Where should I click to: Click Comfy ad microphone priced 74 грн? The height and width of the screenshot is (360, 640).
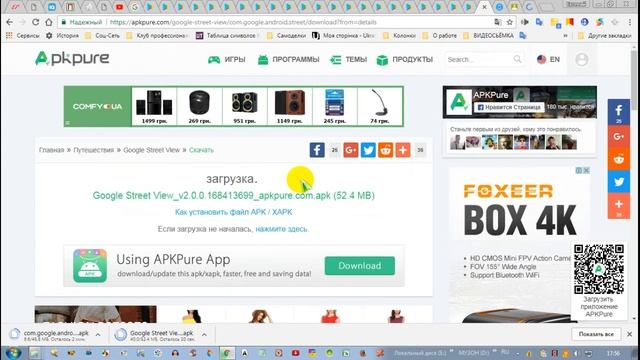click(380, 106)
